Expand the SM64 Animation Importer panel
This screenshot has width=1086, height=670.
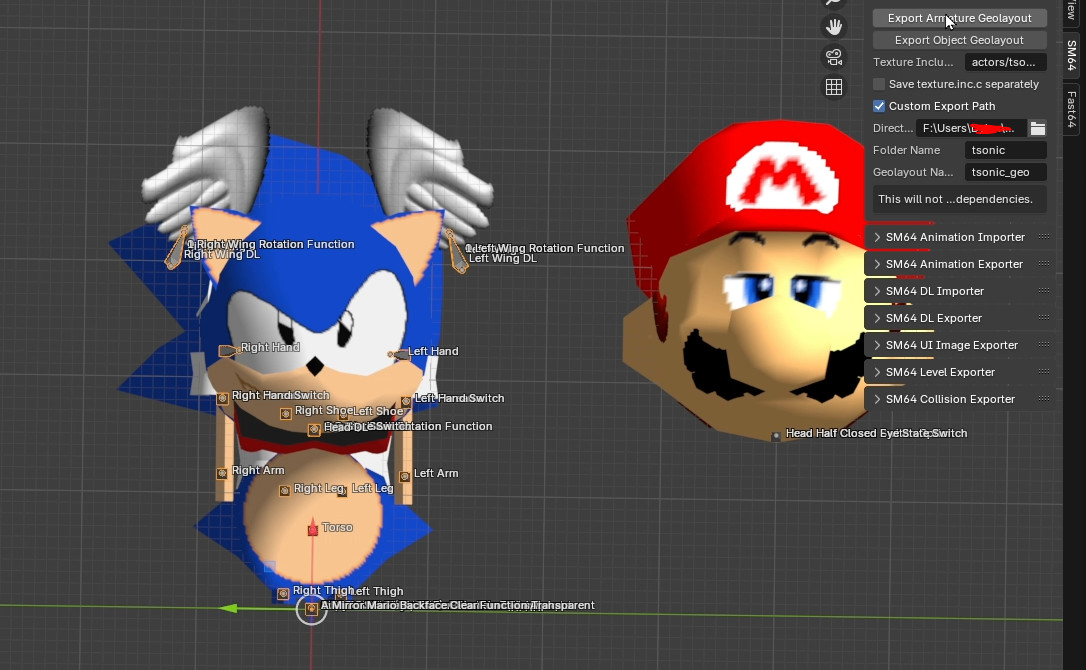coord(954,237)
